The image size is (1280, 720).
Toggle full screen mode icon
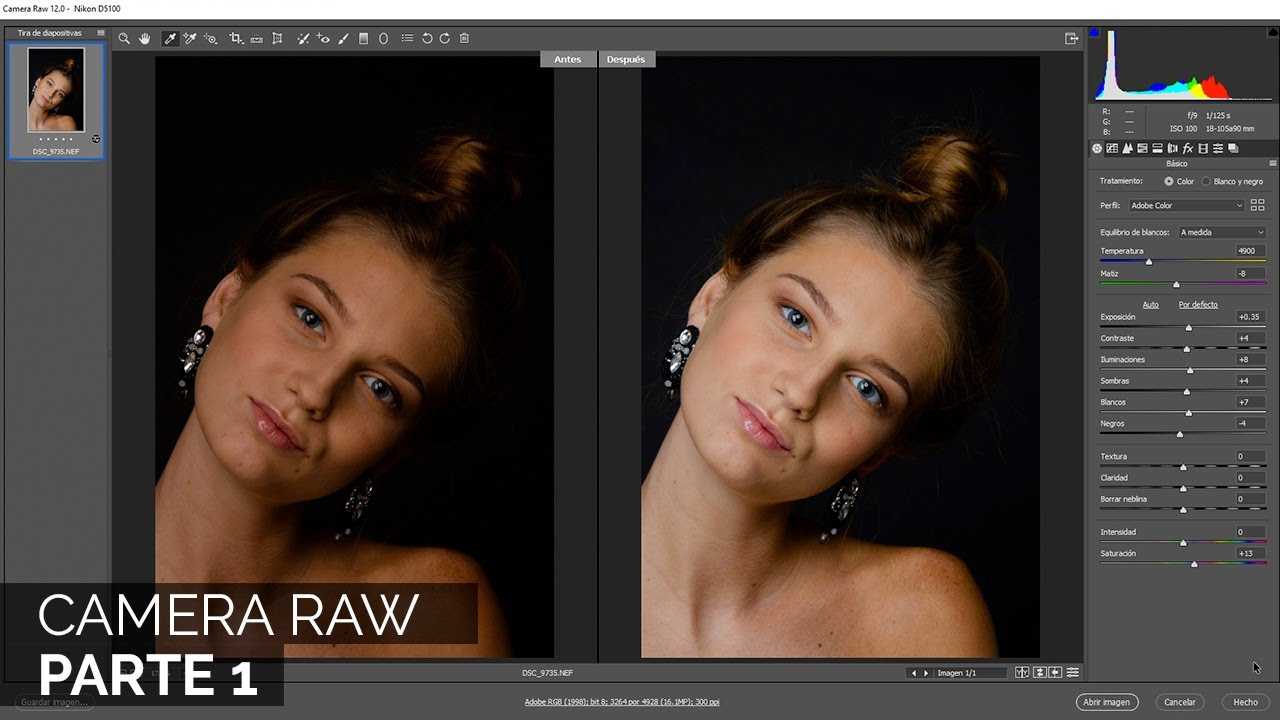pyautogui.click(x=1072, y=38)
